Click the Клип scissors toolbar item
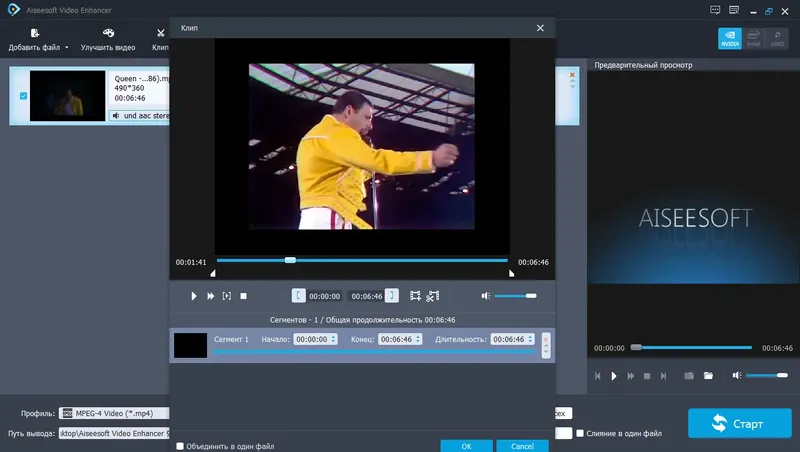The width and height of the screenshot is (800, 452). [x=160, y=40]
